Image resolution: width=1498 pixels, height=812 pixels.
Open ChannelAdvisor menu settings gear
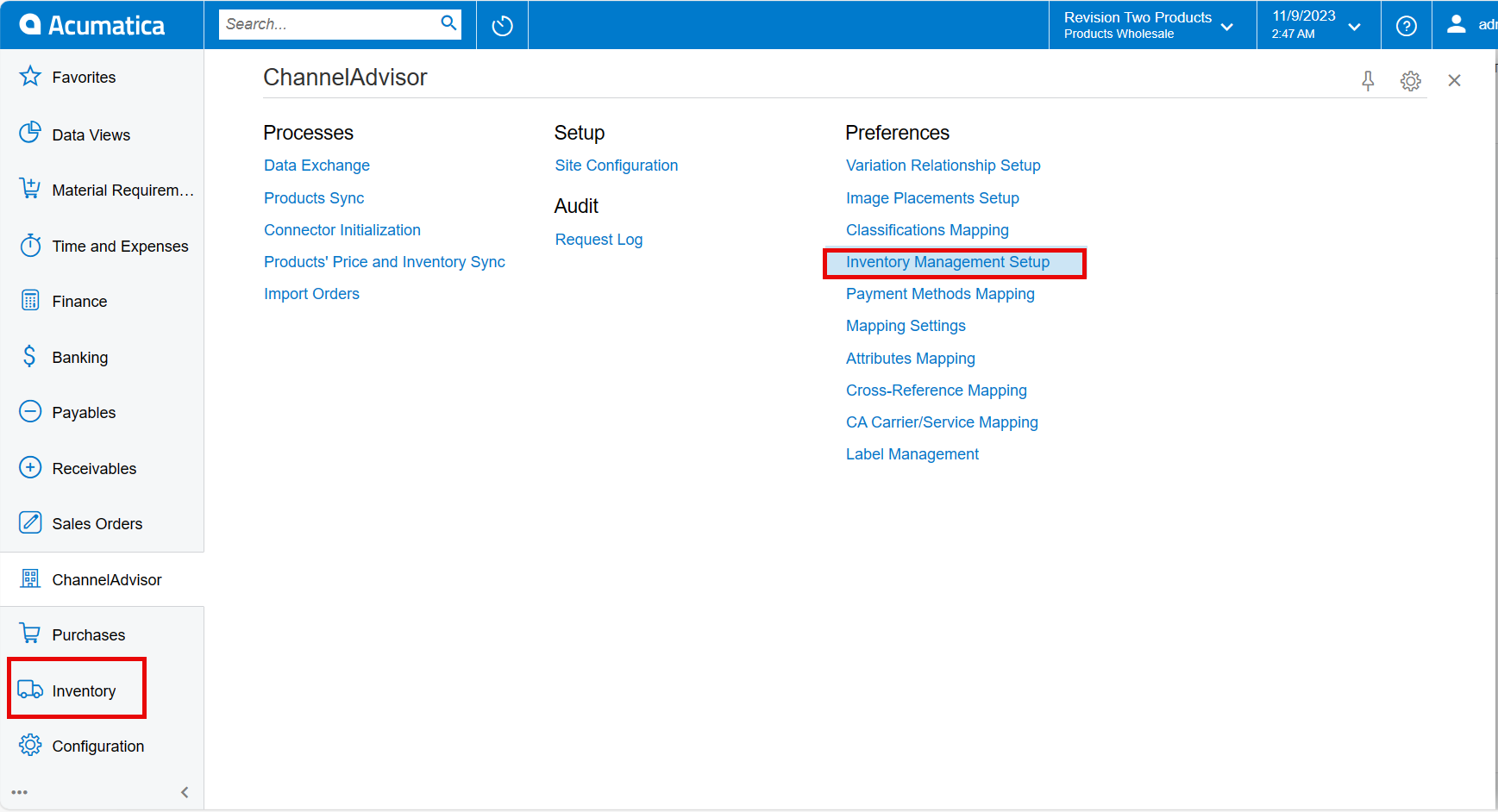click(1411, 81)
